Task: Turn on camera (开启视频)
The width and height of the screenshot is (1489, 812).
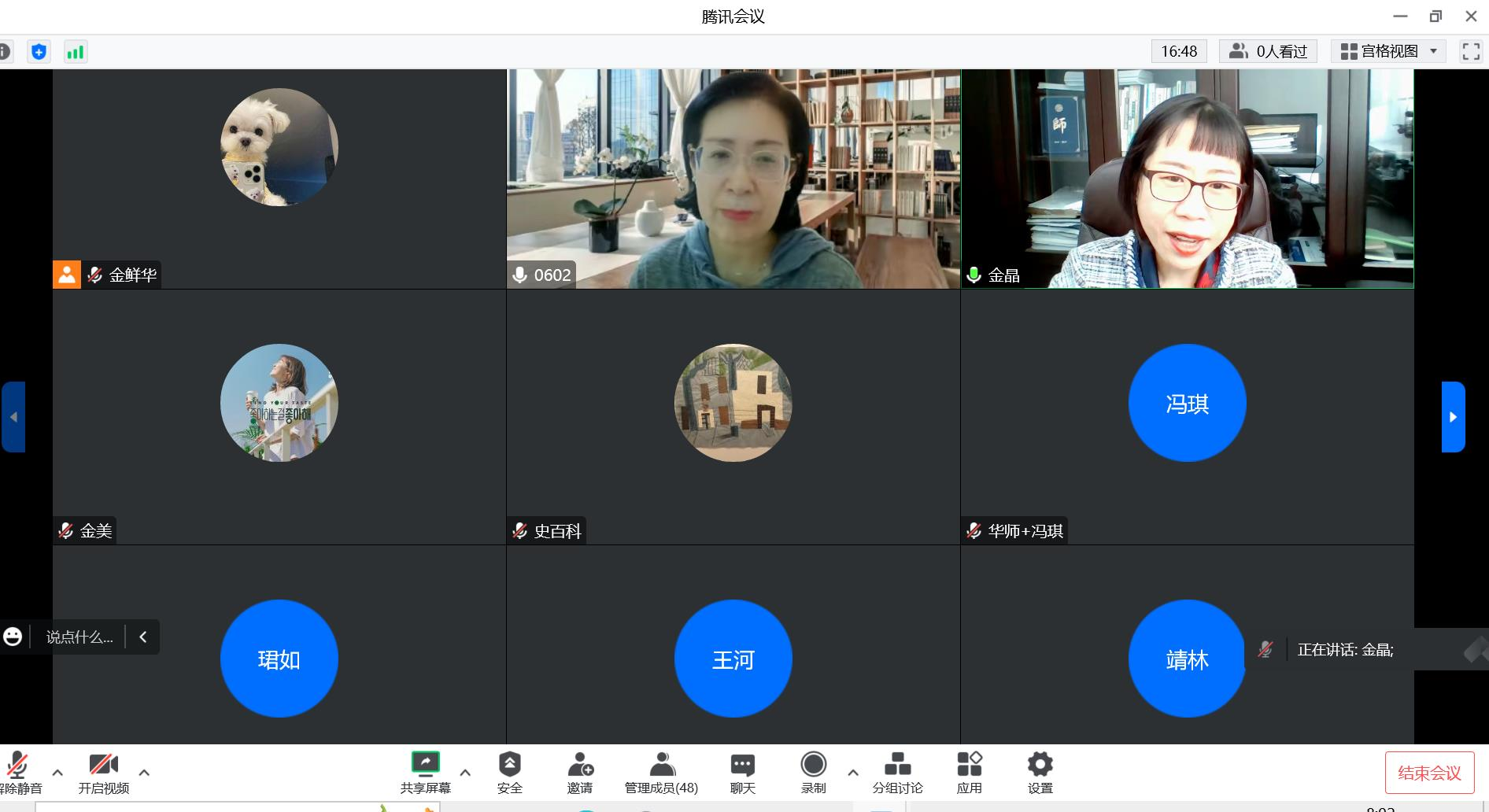Action: point(103,772)
